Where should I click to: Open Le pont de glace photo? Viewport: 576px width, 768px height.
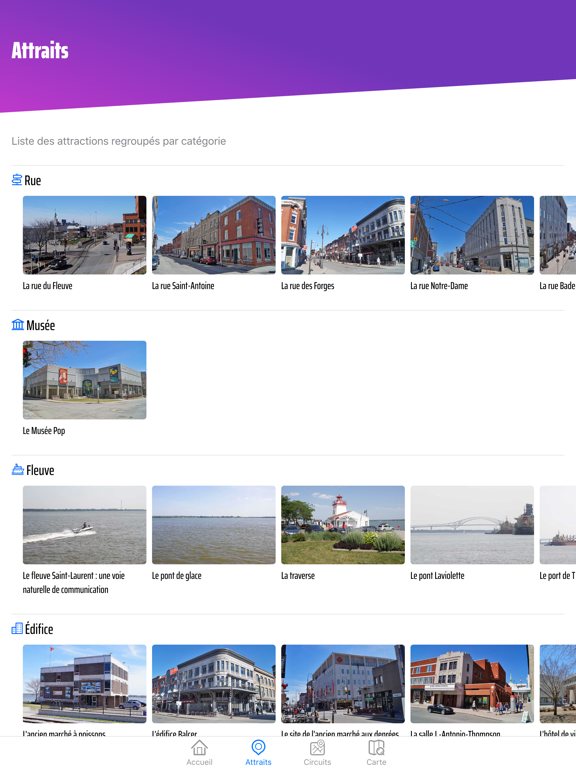[214, 525]
